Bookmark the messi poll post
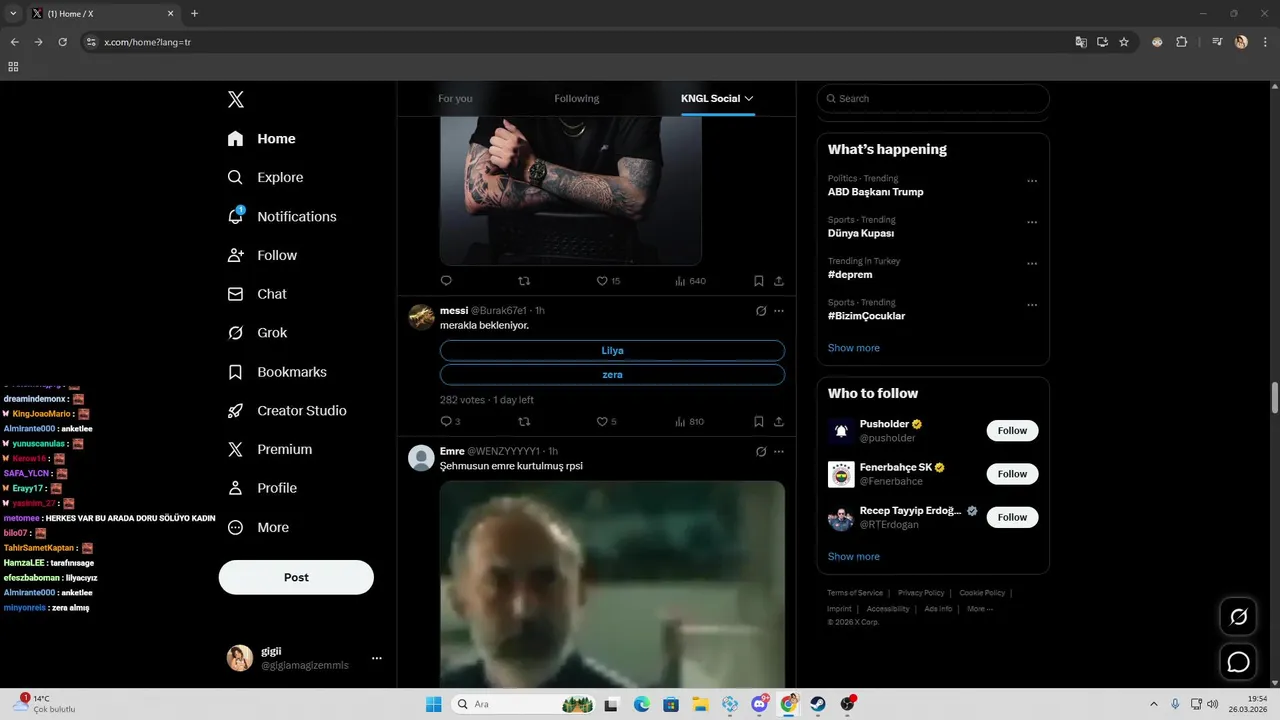Image resolution: width=1280 pixels, height=720 pixels. tap(759, 422)
